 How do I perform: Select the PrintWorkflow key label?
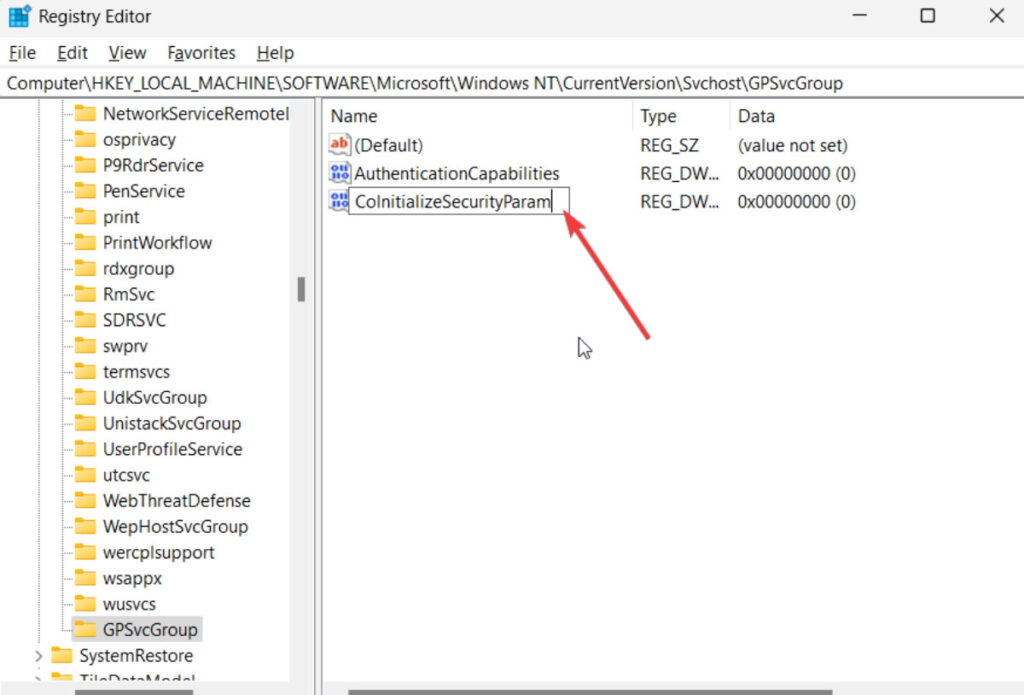[x=157, y=243]
